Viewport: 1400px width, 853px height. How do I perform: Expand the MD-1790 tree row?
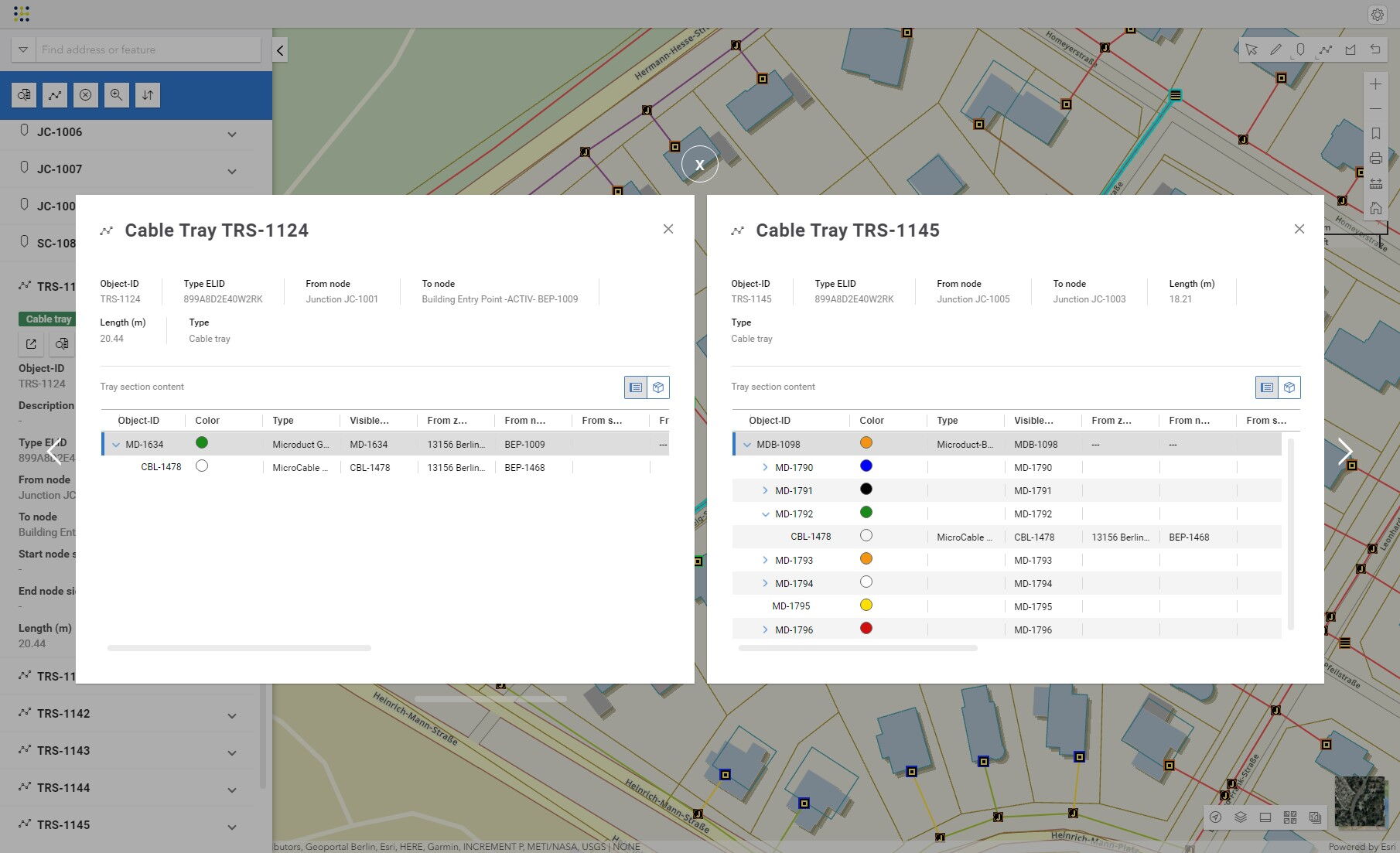[x=765, y=467]
